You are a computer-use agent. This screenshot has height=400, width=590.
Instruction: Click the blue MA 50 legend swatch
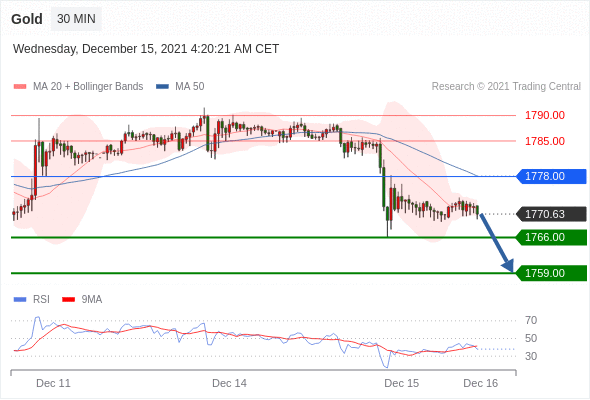[x=162, y=87]
